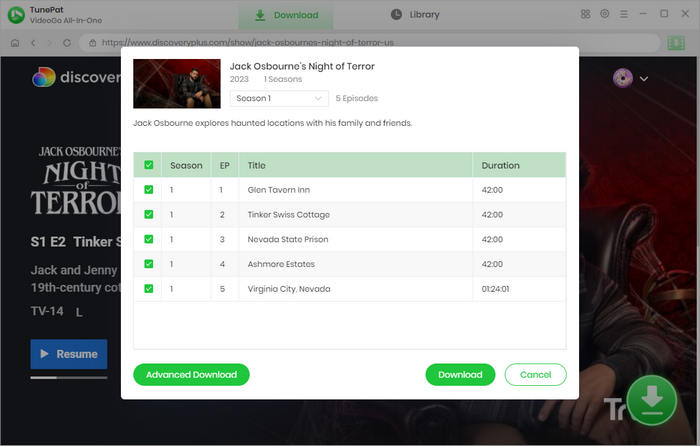Image resolution: width=700 pixels, height=446 pixels.
Task: Open the hamburger menu icon
Action: click(x=624, y=14)
